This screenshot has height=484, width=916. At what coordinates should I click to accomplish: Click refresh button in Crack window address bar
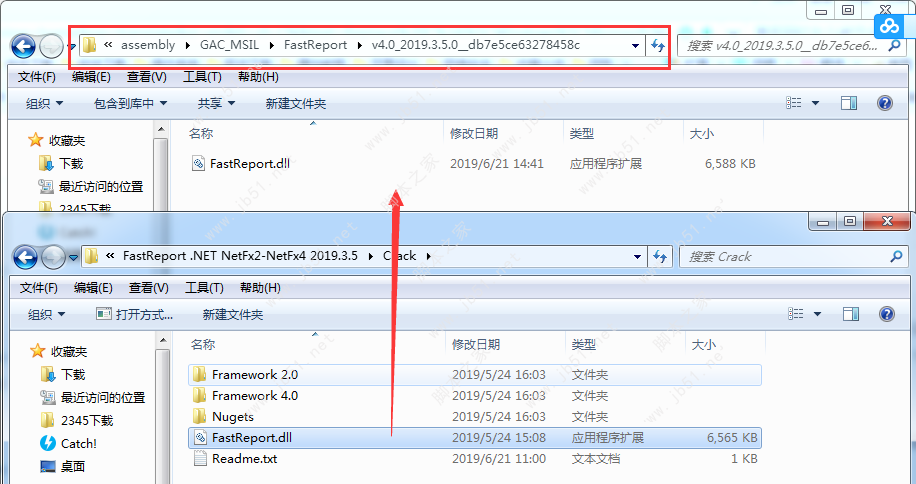pos(660,256)
